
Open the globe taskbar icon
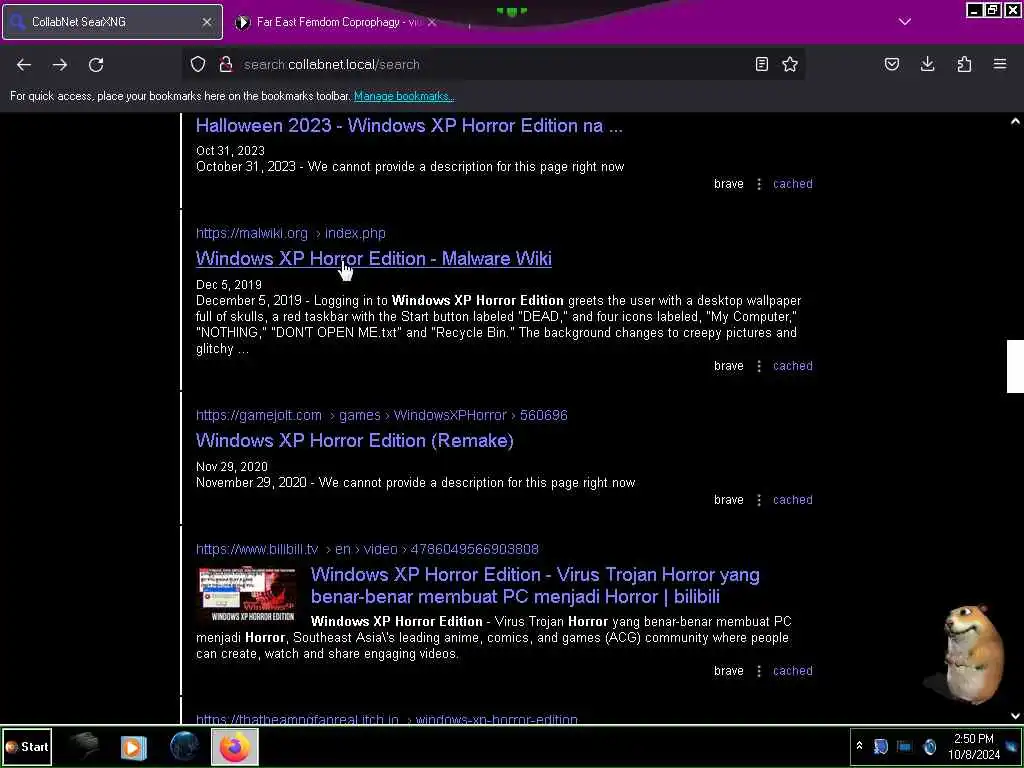point(184,746)
